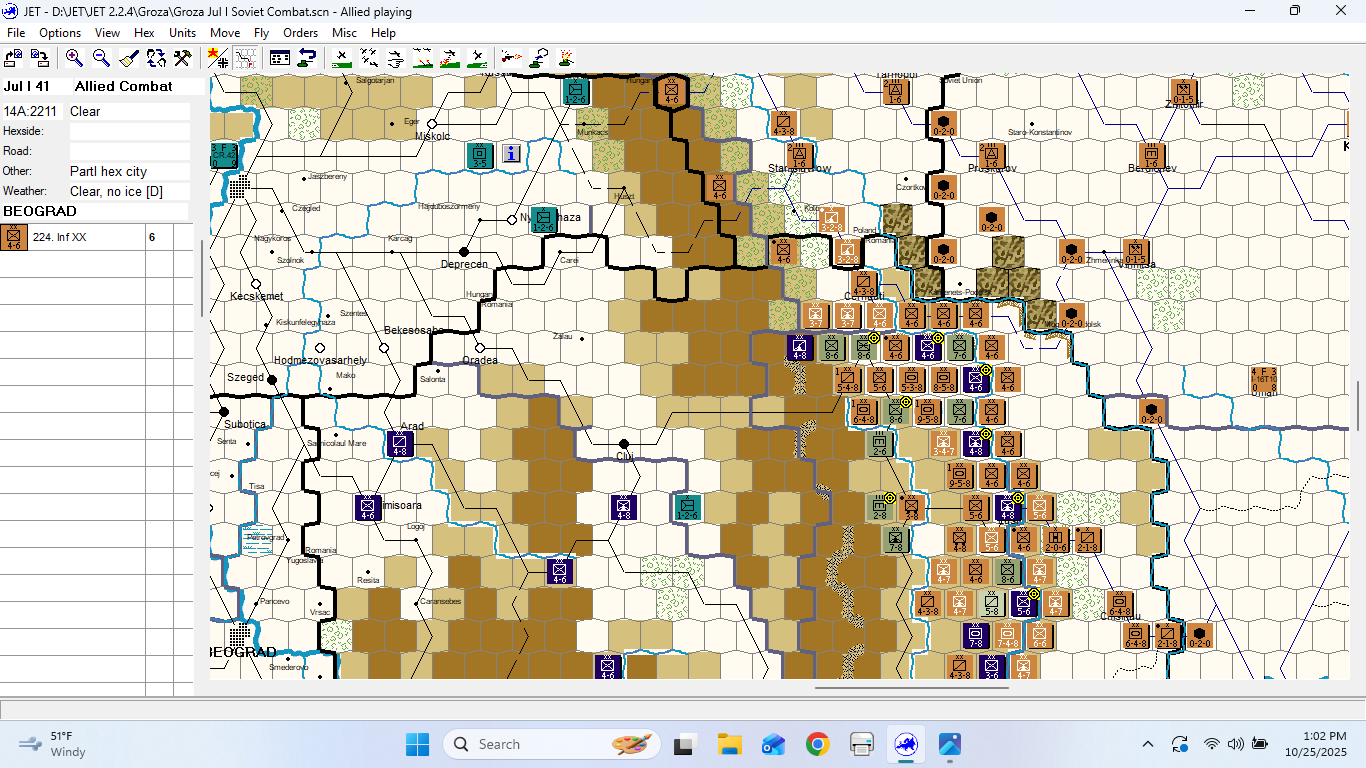
Task: Open Google Chrome from the taskbar
Action: pyautogui.click(x=817, y=744)
